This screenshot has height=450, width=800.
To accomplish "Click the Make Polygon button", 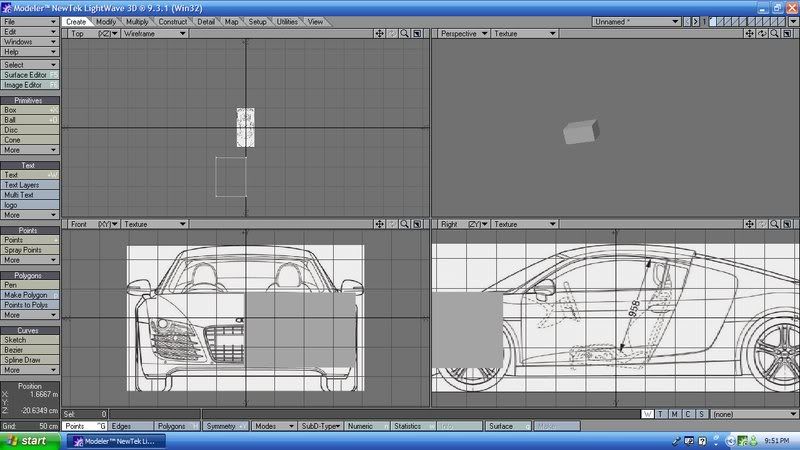I will click(29, 295).
